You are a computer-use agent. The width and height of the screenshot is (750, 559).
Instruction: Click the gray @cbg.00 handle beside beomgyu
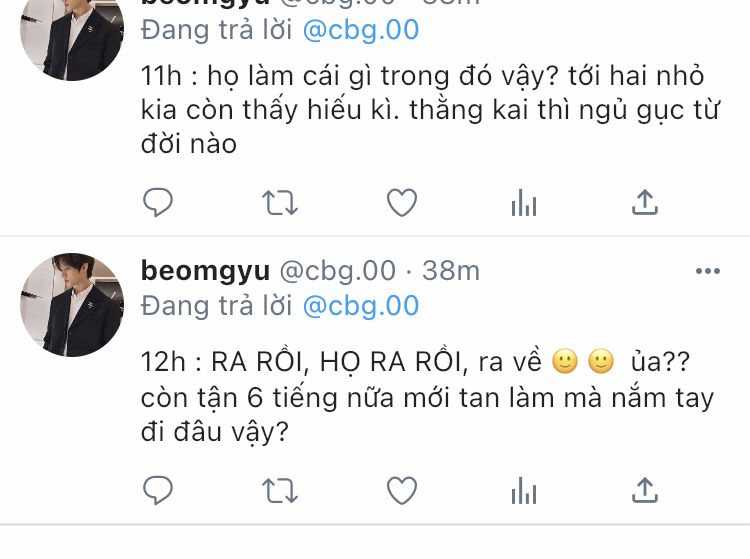(x=337, y=271)
